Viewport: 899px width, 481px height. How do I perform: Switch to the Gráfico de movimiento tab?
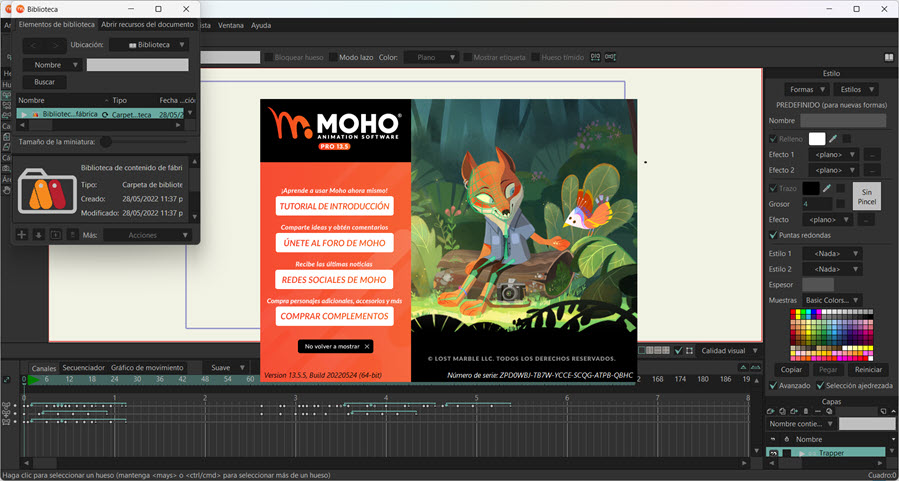click(147, 367)
